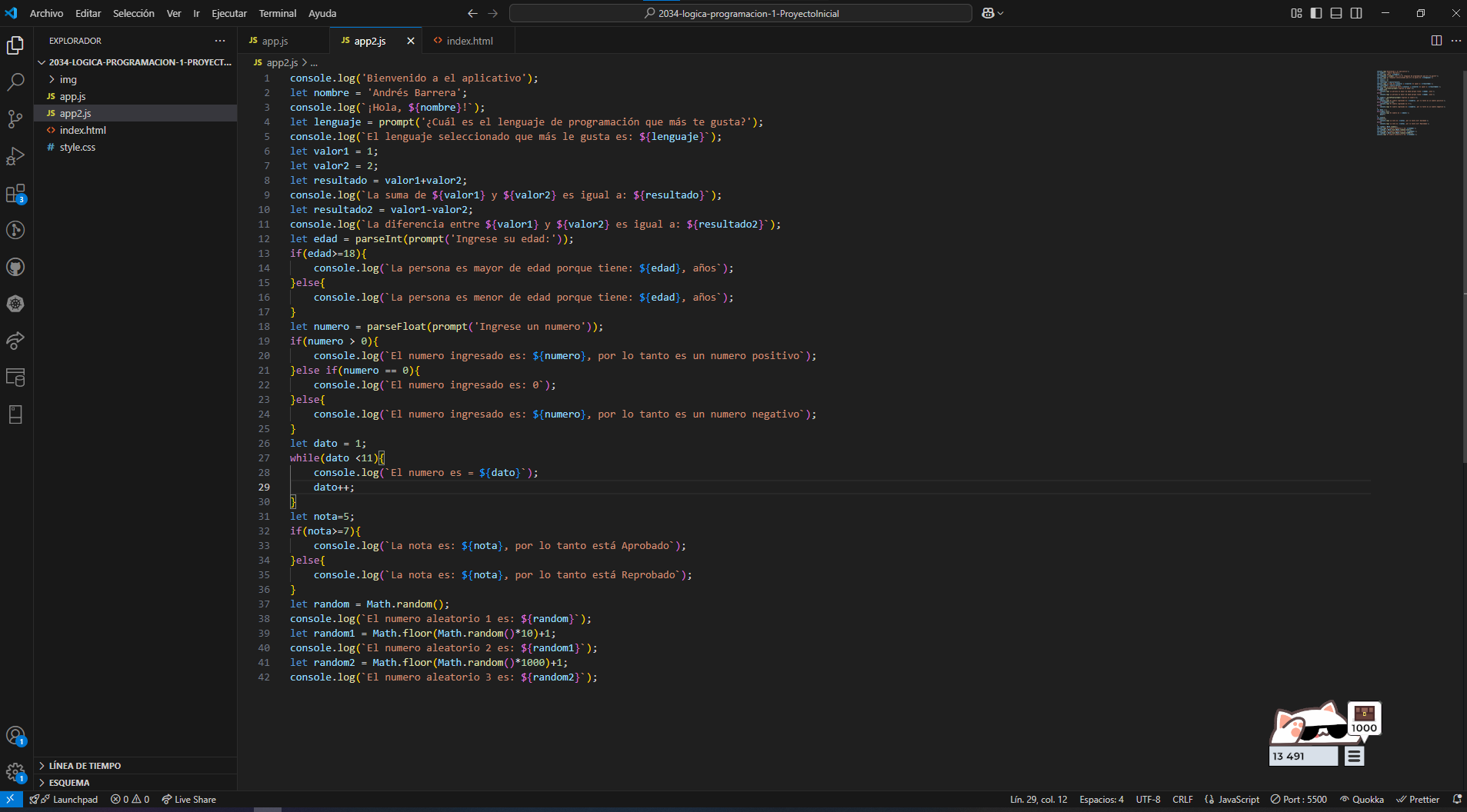This screenshot has width=1467, height=812.
Task: Expand the ESQUEMA section
Action: click(x=136, y=783)
